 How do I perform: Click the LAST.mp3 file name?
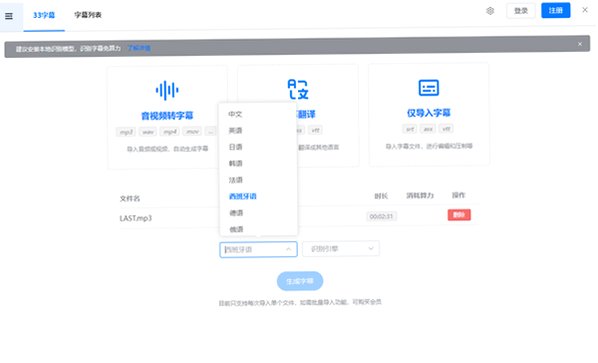point(136,218)
